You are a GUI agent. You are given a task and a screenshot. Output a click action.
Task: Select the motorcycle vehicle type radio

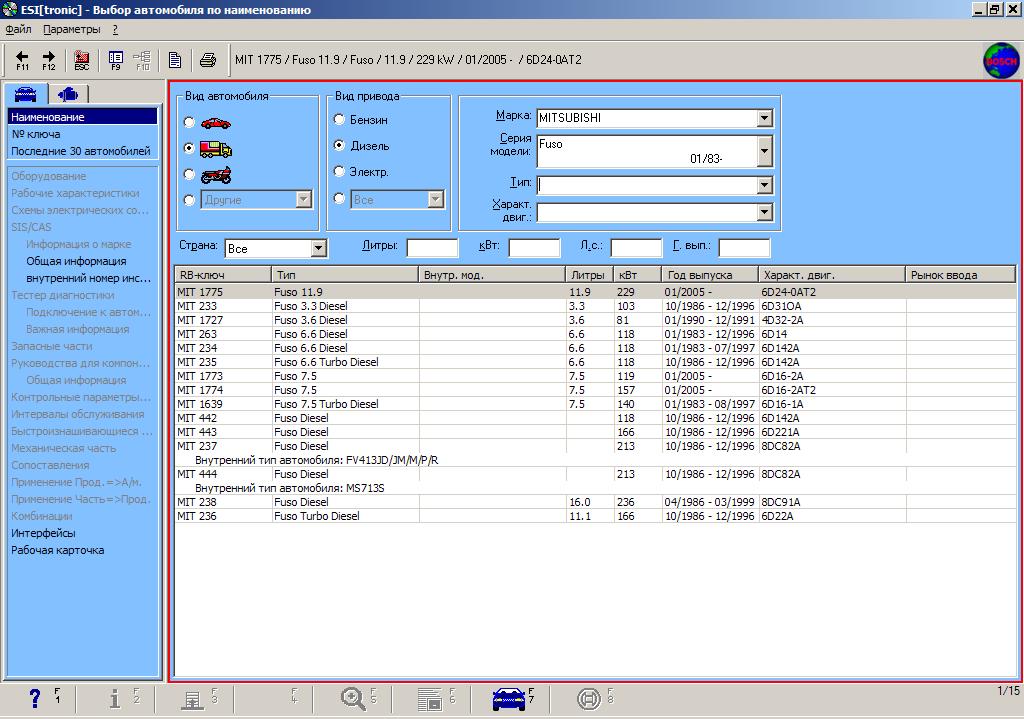pyautogui.click(x=190, y=174)
